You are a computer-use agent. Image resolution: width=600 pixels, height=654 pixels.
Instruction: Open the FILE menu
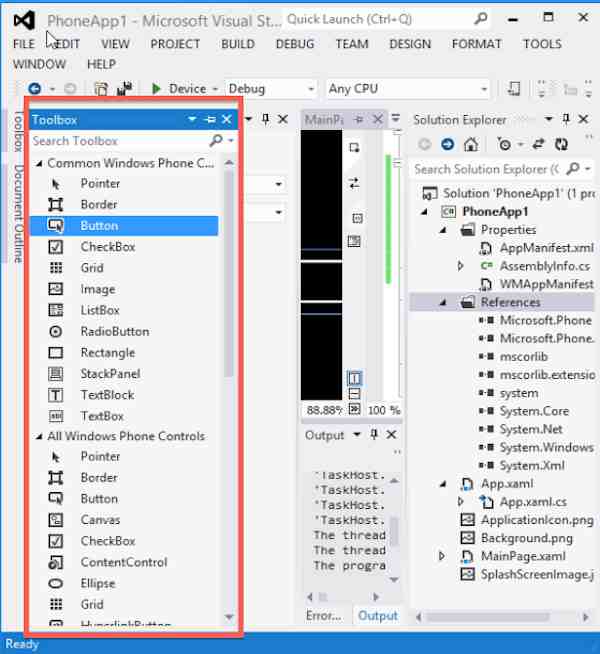point(24,44)
